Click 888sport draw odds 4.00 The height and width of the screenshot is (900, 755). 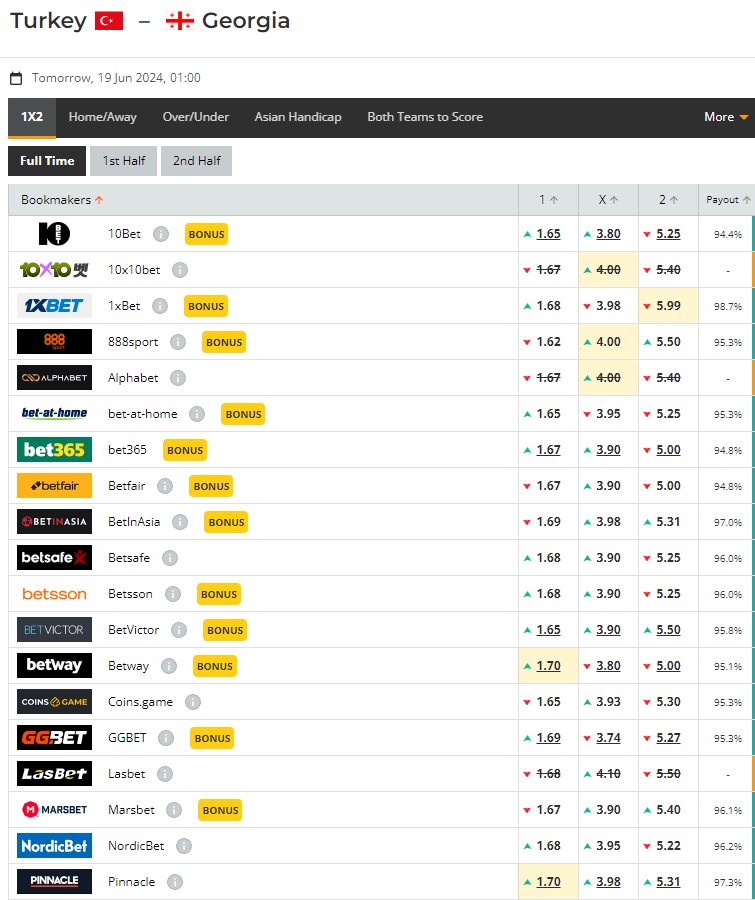[x=608, y=342]
